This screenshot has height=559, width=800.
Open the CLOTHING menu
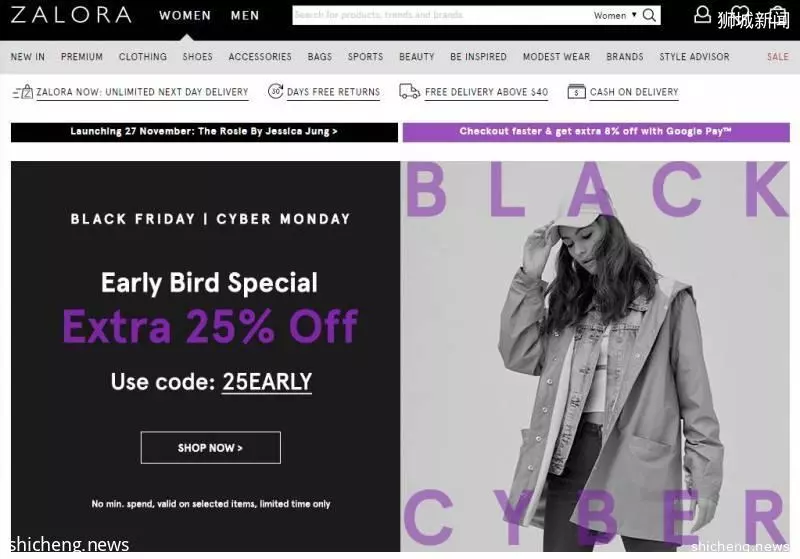pyautogui.click(x=143, y=57)
